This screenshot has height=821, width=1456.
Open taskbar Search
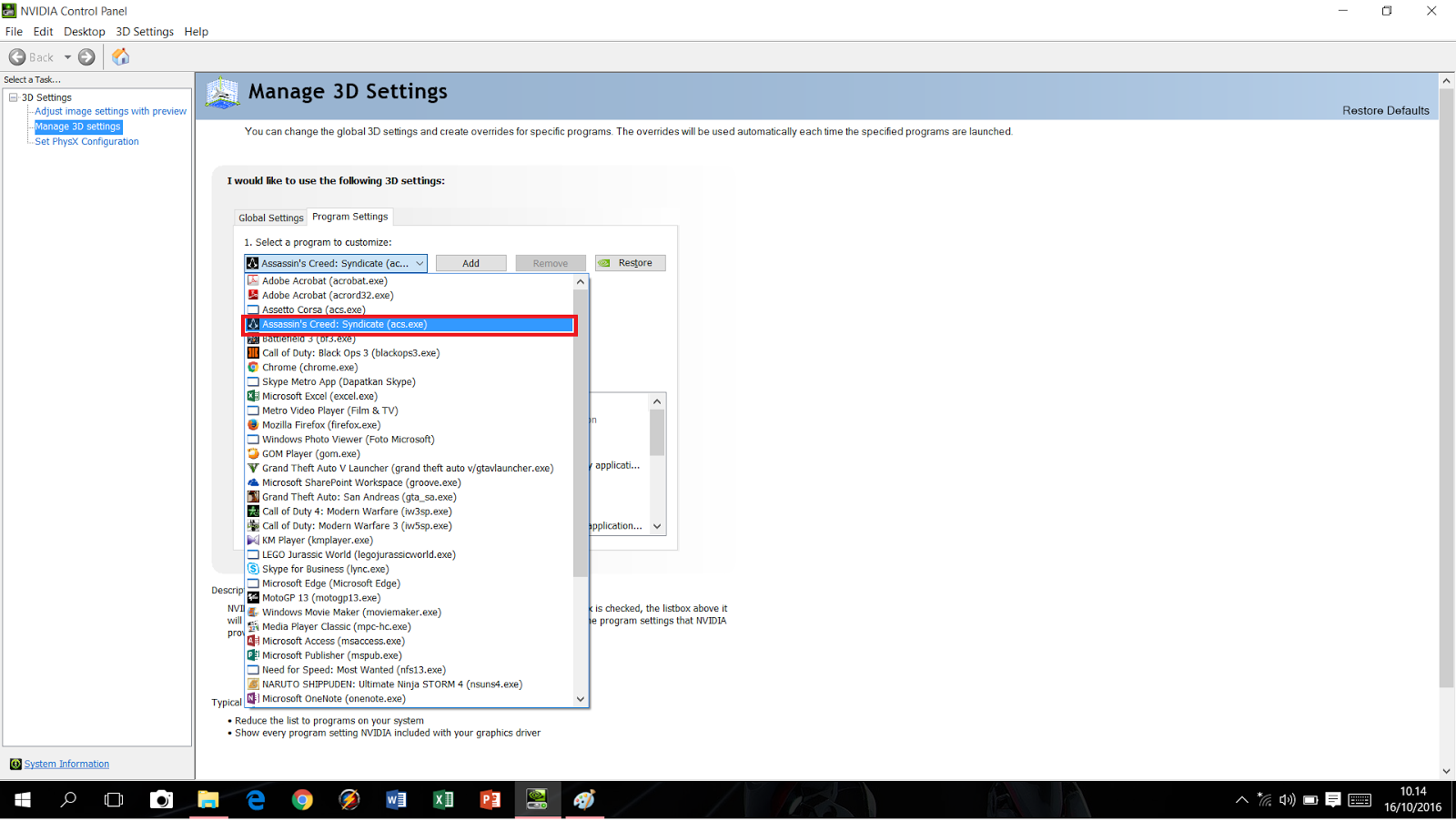click(68, 800)
